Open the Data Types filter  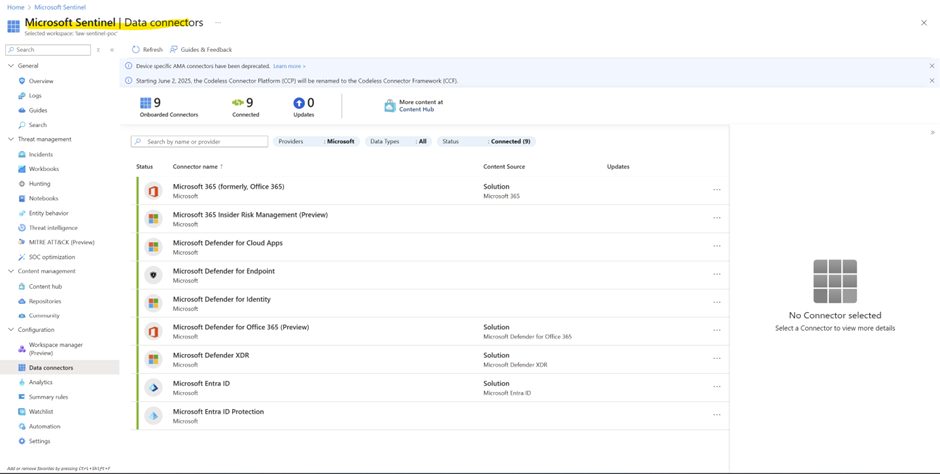point(398,141)
